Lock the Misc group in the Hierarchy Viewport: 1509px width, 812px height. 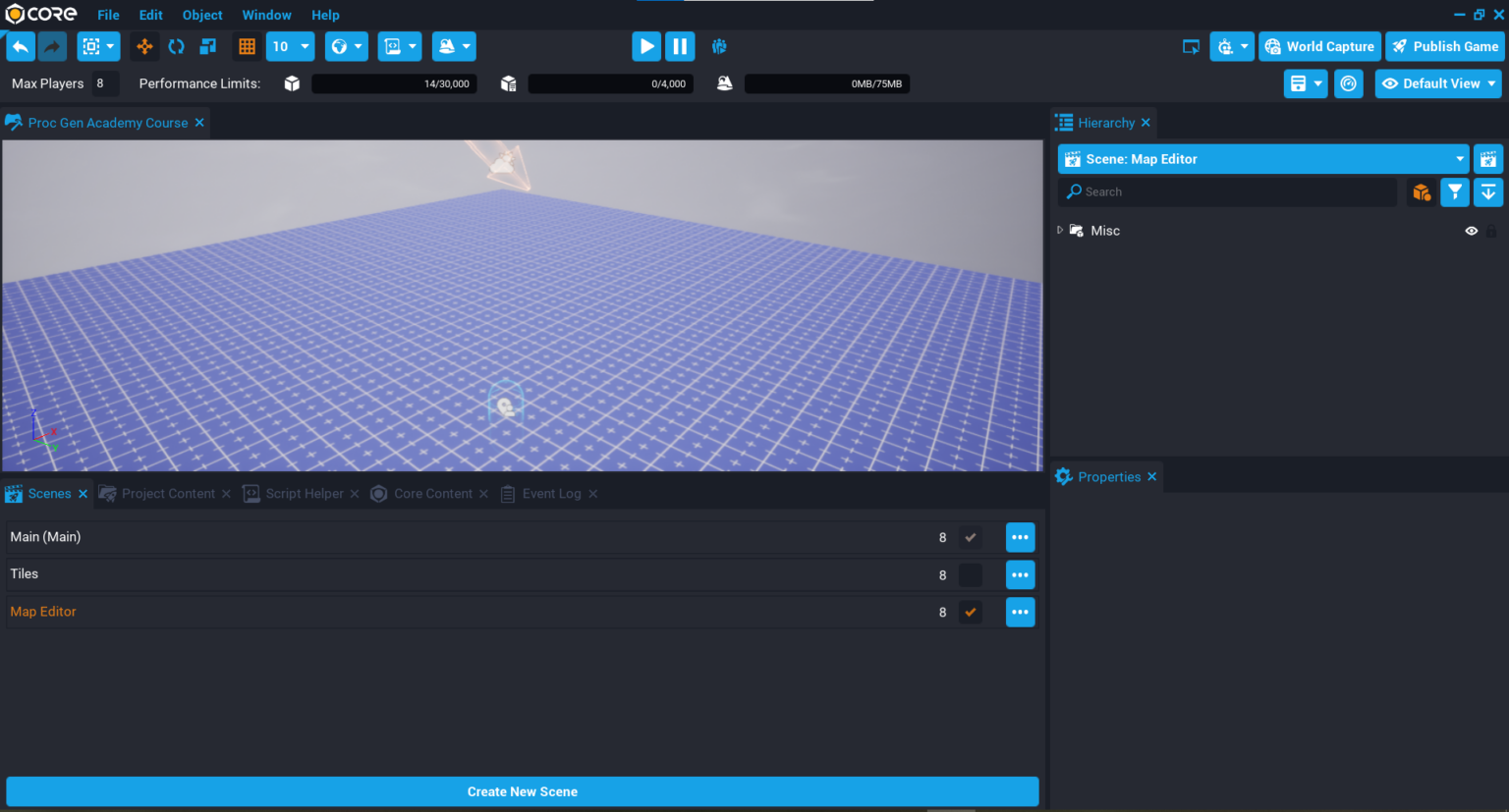point(1491,230)
